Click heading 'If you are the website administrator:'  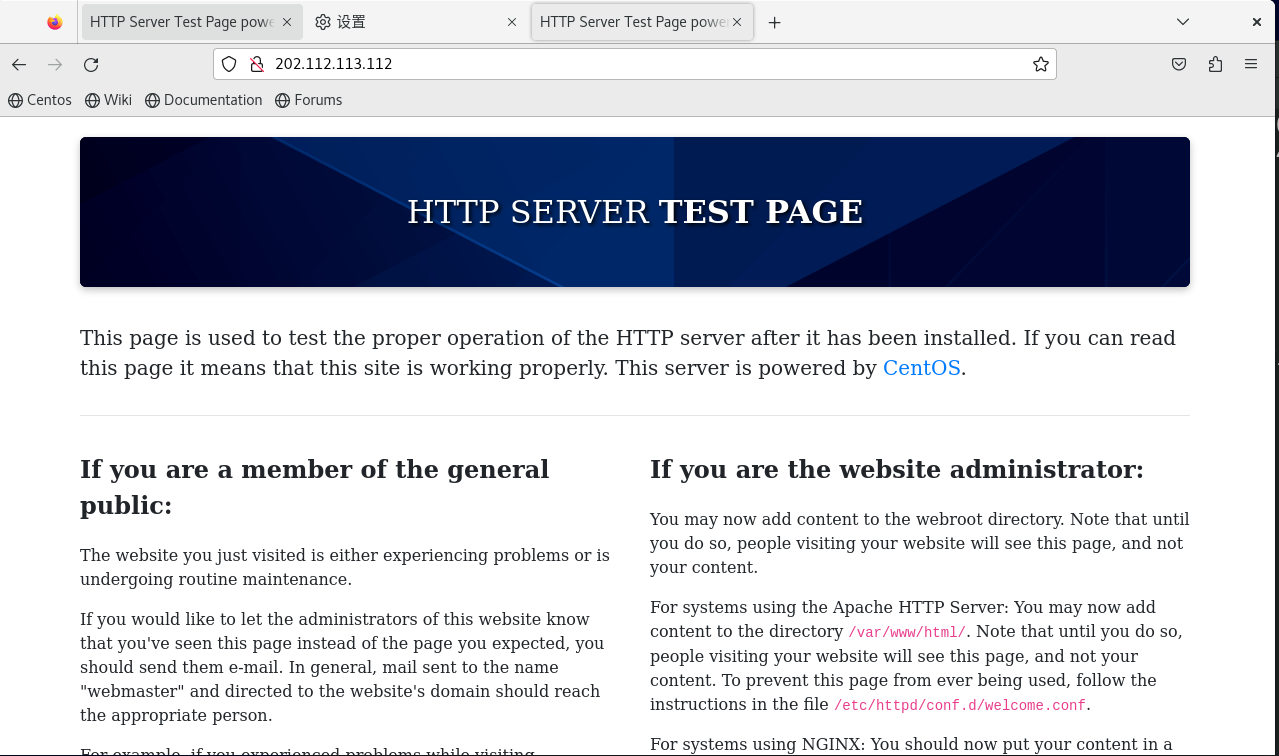click(897, 469)
